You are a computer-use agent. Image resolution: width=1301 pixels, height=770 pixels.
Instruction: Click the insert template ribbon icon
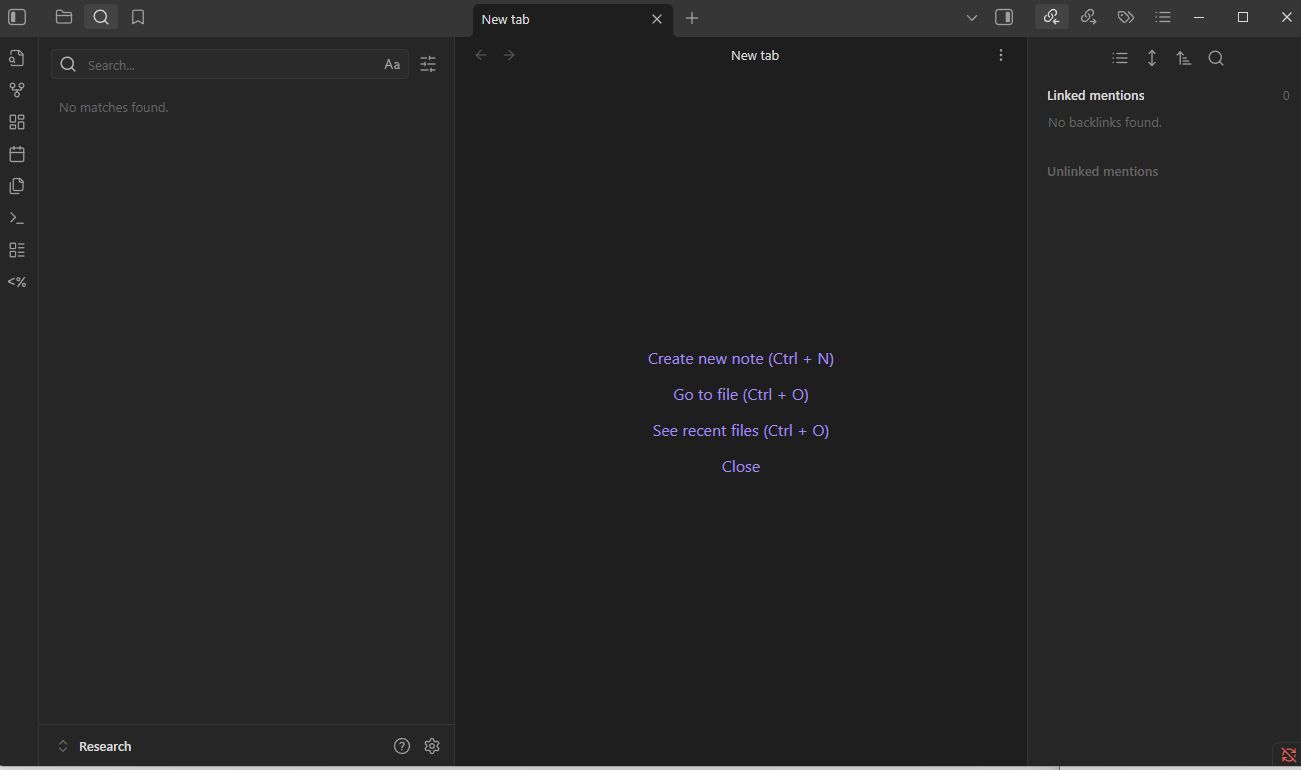(17, 186)
